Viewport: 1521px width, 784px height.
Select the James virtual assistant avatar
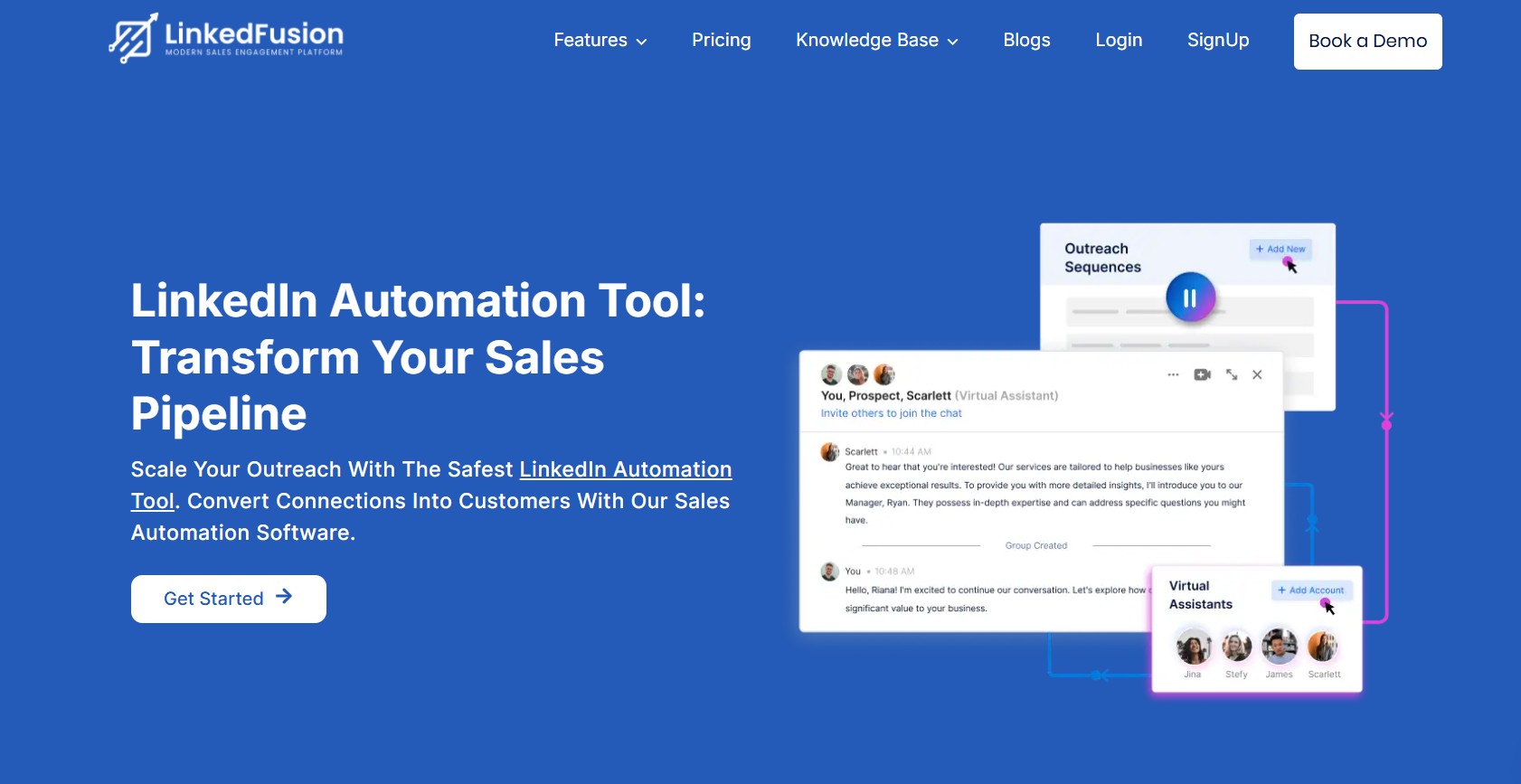pyautogui.click(x=1280, y=647)
